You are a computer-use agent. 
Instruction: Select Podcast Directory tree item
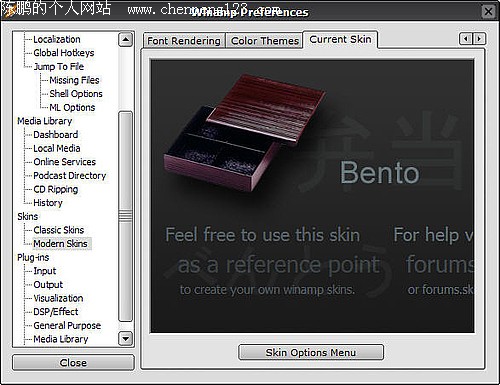pyautogui.click(x=70, y=176)
